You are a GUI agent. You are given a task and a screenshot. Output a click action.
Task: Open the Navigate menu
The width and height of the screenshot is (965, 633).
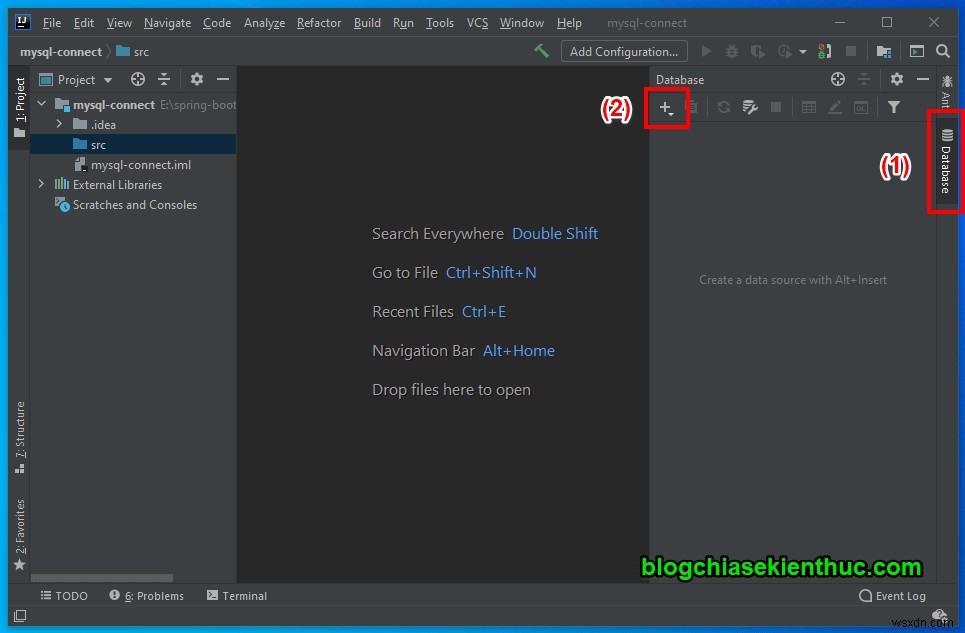pos(167,23)
